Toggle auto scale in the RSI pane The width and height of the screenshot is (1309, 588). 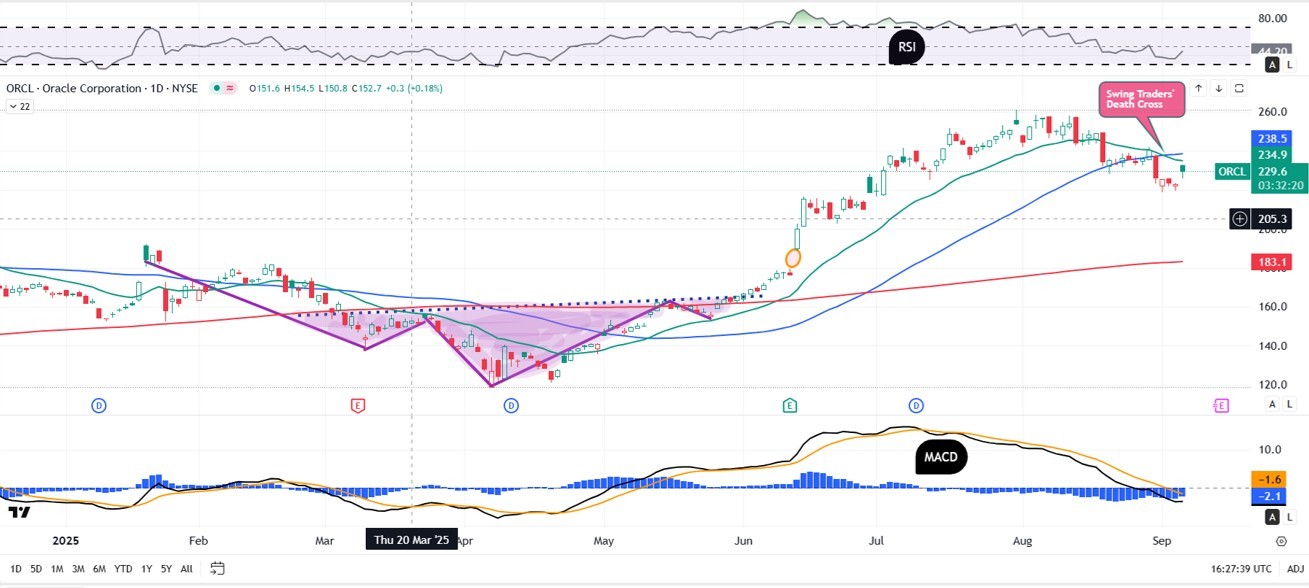(1272, 65)
